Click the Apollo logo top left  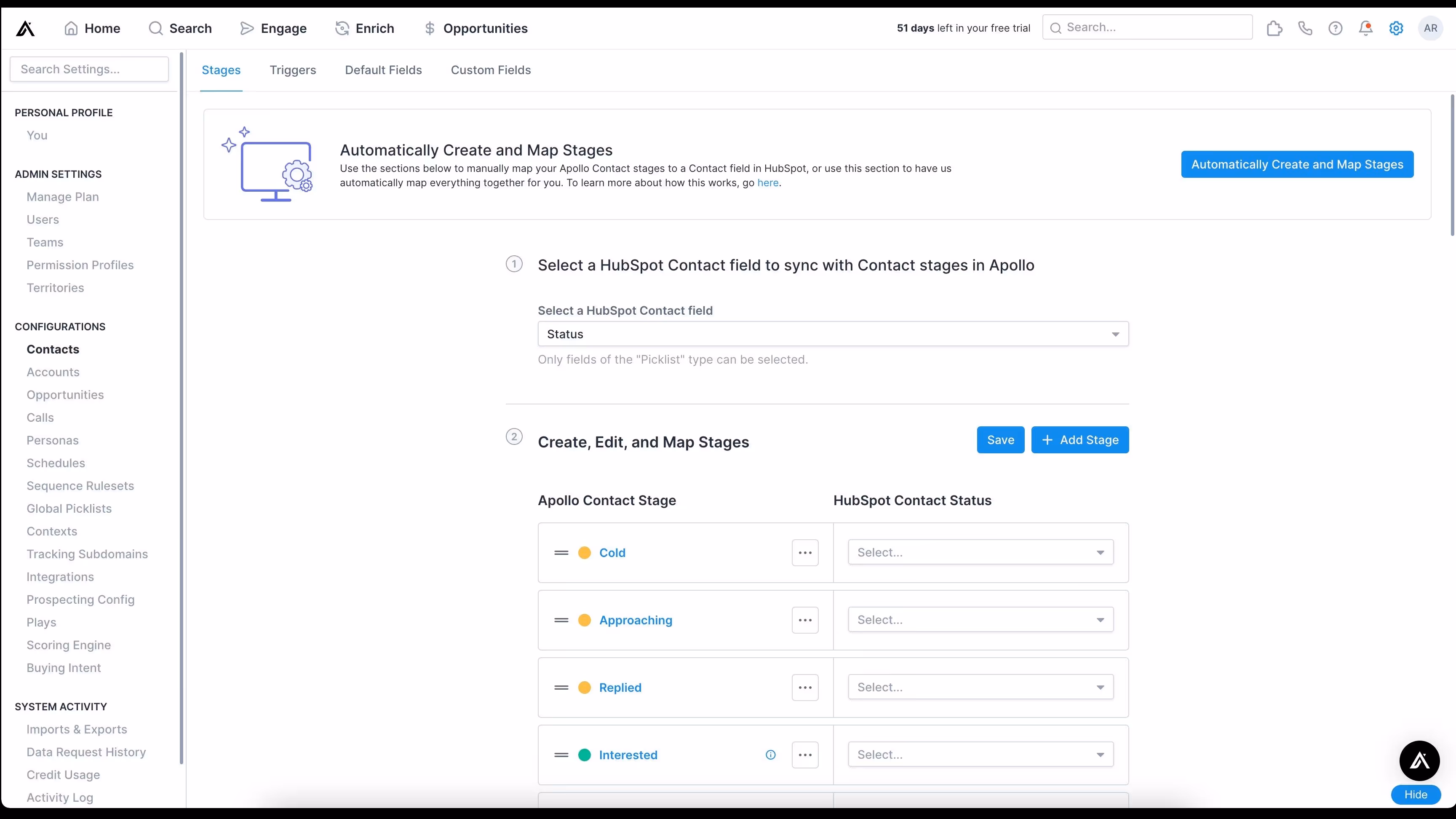(25, 28)
